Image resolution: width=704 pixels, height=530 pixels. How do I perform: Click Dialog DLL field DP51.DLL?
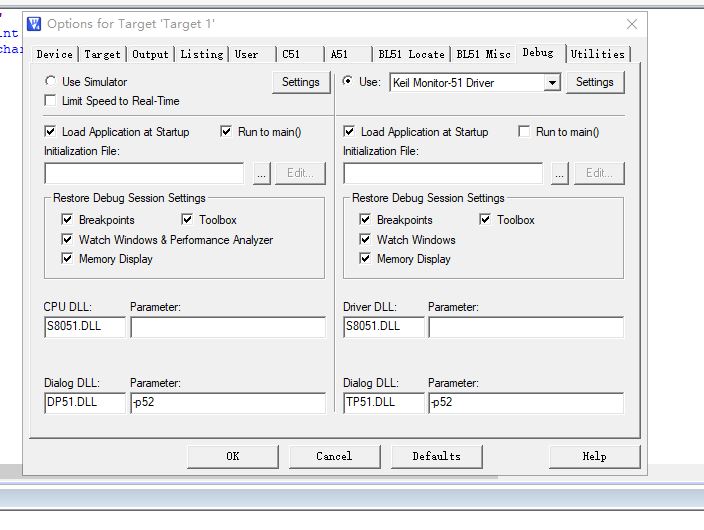tap(85, 402)
